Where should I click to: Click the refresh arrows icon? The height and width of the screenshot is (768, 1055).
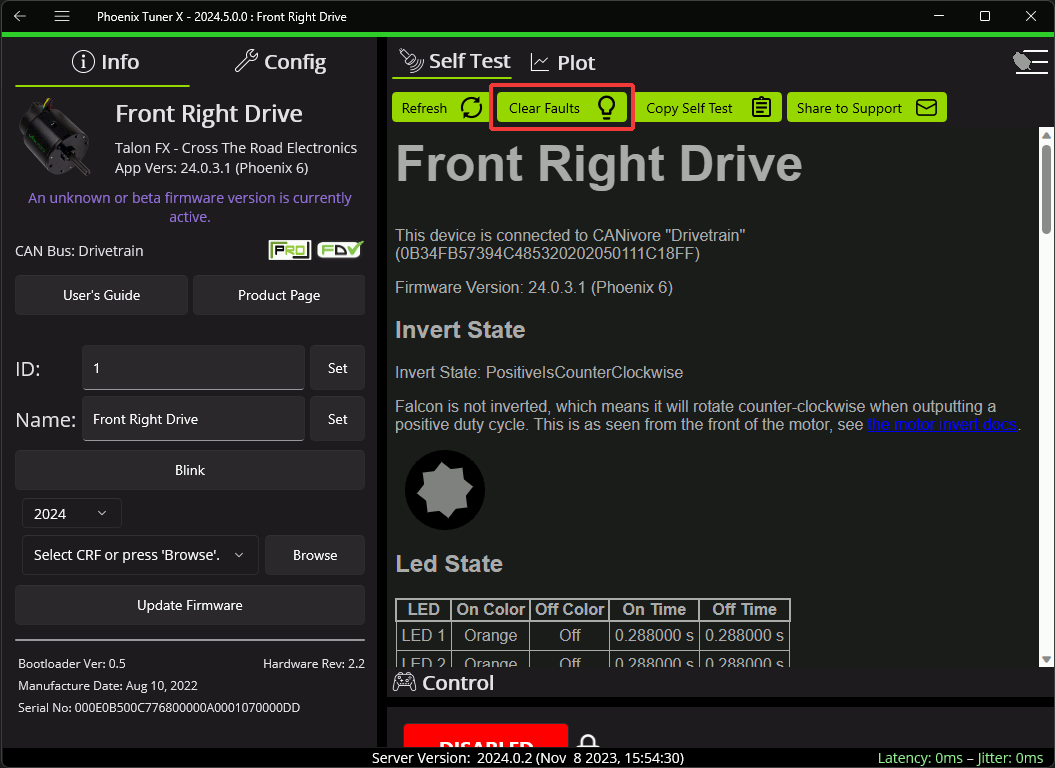(x=471, y=108)
